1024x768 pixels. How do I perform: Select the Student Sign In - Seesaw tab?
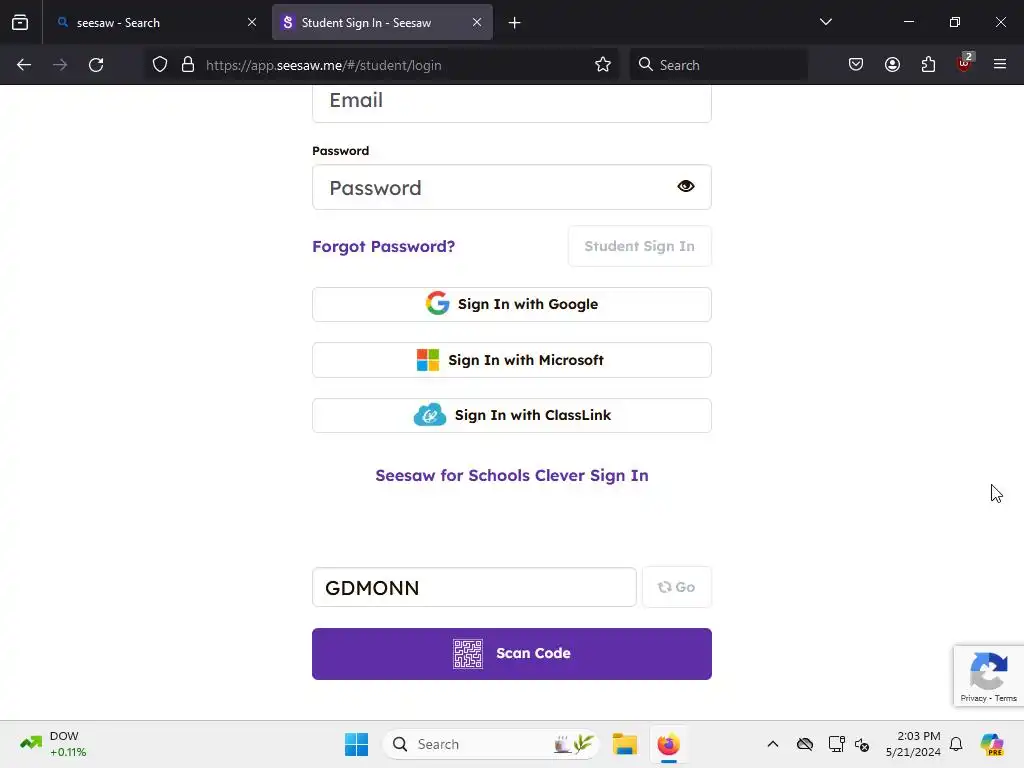[x=382, y=22]
